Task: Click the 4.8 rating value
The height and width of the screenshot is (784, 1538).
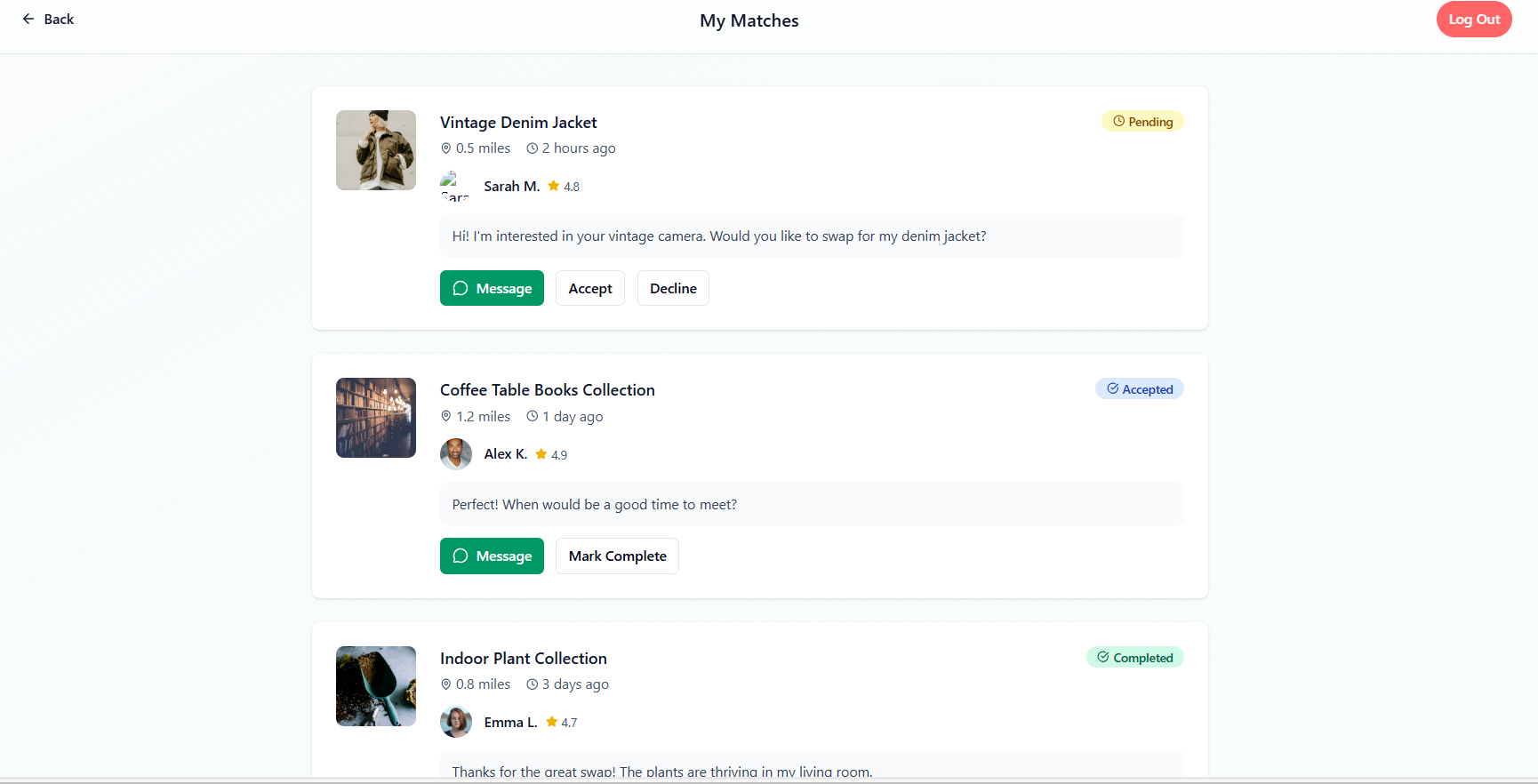Action: coord(572,187)
